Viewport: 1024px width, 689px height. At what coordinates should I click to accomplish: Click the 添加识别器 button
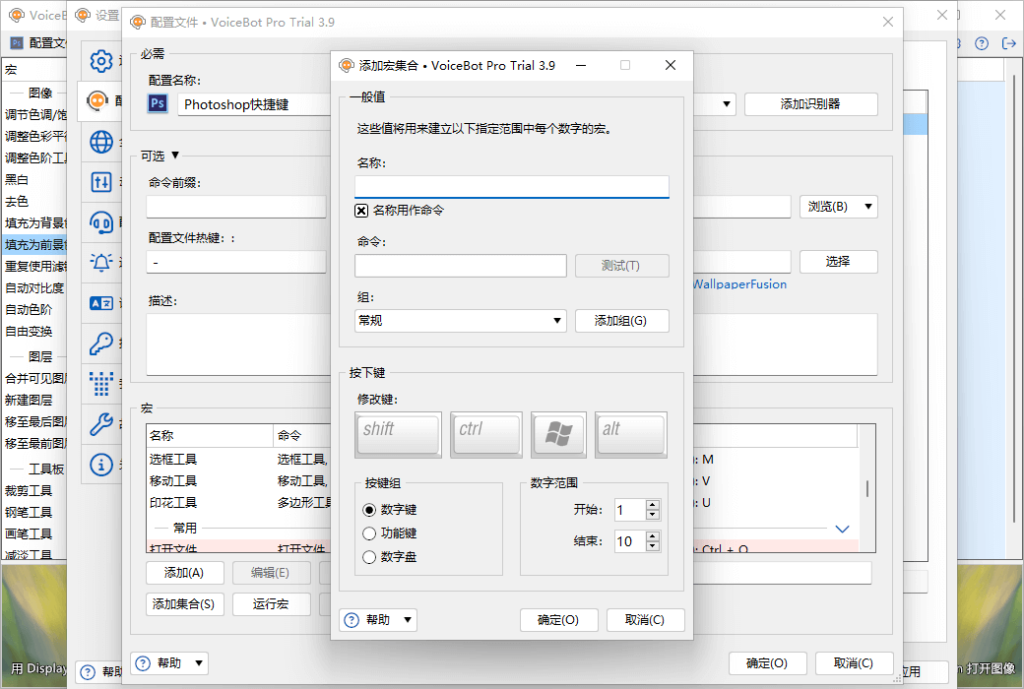[x=811, y=104]
